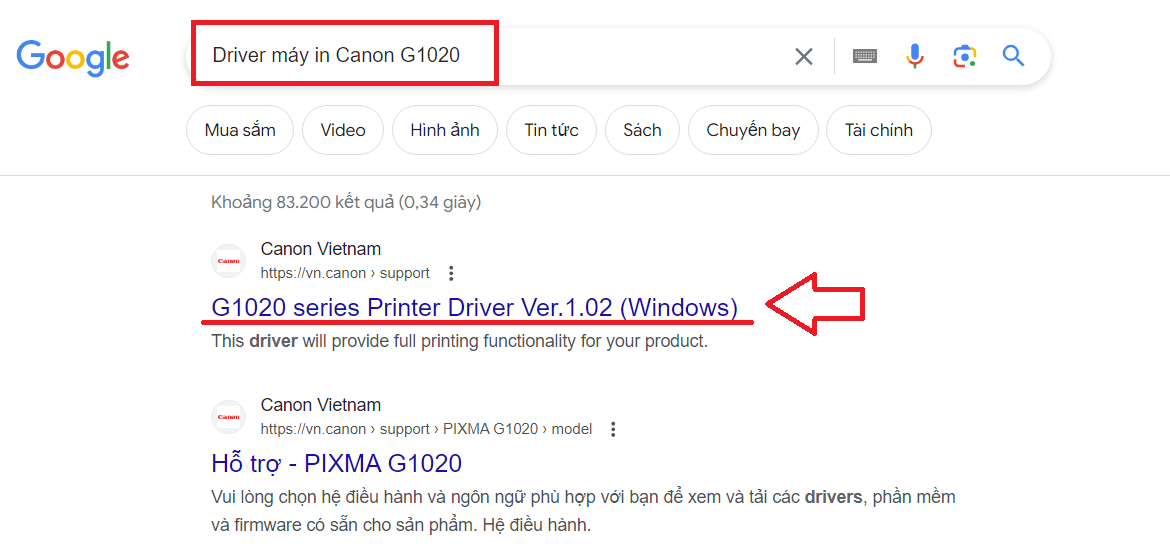Switch to Tài chính filter
Screen dimensions: 1170x557
(x=879, y=130)
